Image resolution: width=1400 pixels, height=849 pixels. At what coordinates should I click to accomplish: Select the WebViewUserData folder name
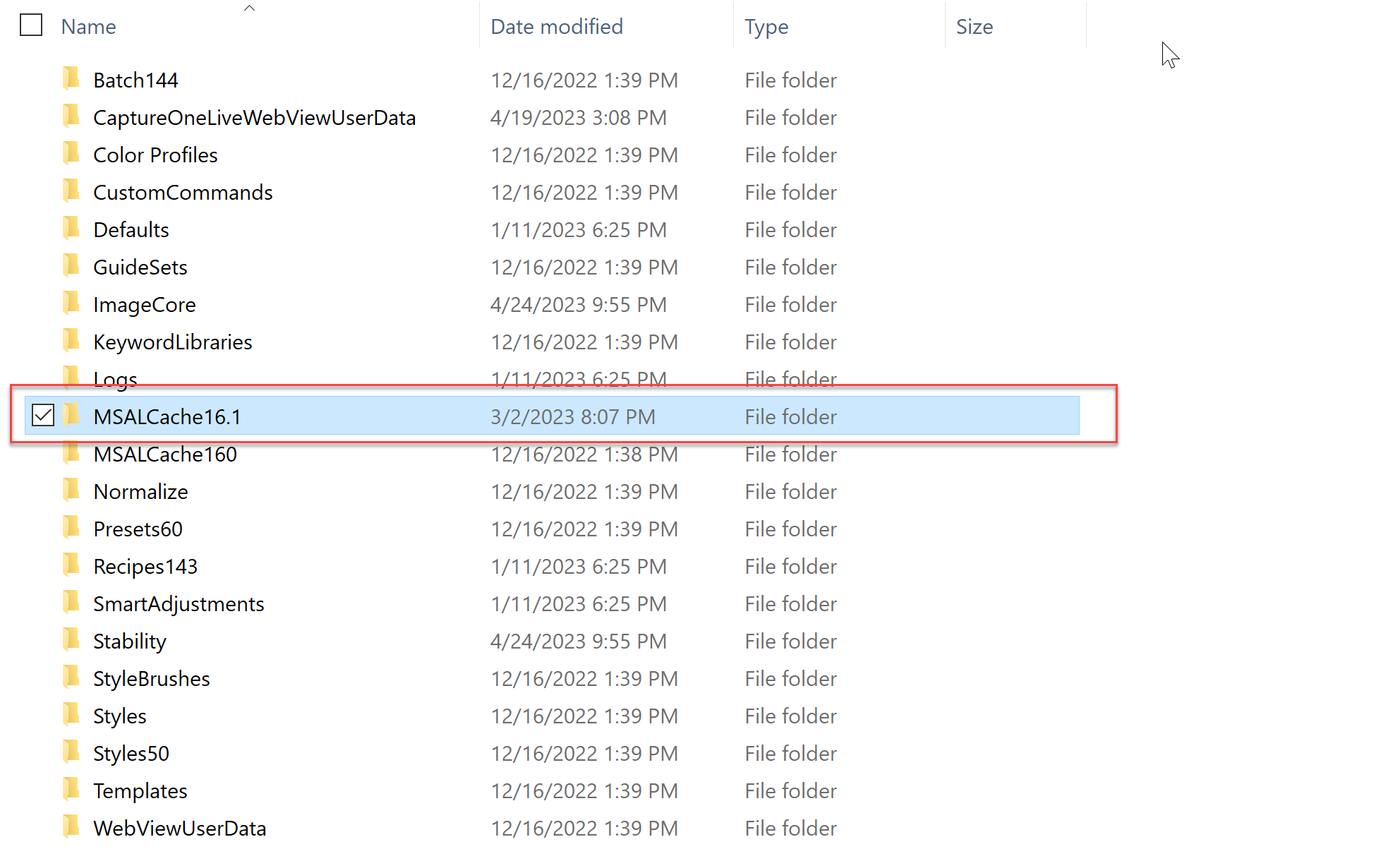(180, 829)
